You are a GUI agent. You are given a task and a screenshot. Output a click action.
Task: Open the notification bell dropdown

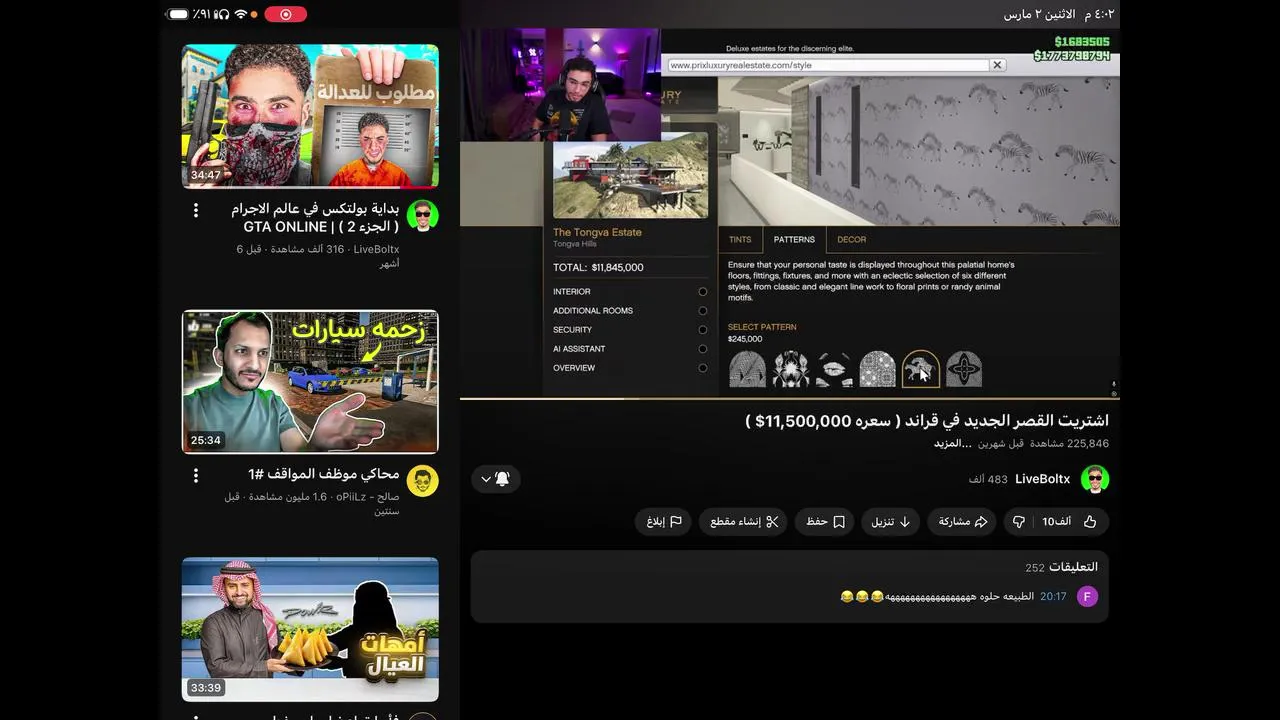(495, 479)
